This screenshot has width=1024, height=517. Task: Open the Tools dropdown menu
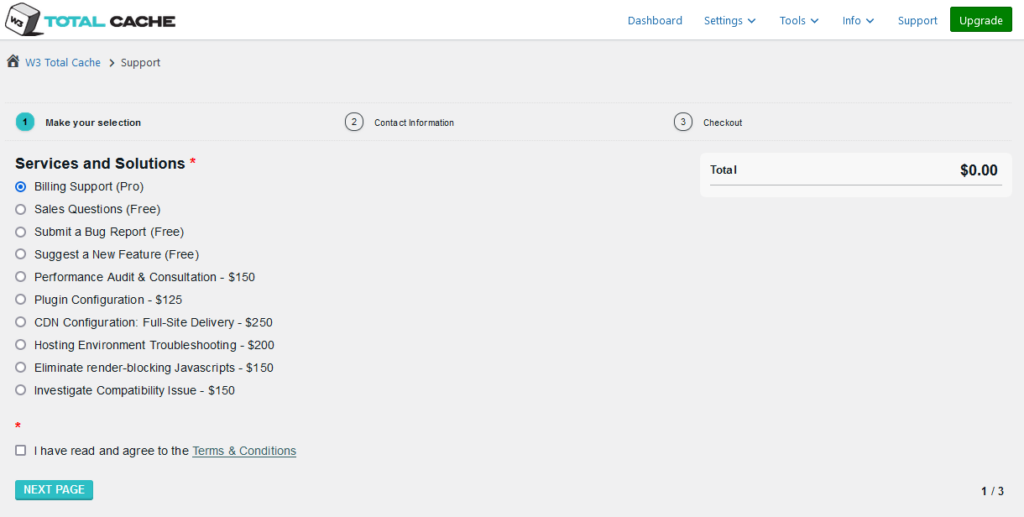click(799, 20)
